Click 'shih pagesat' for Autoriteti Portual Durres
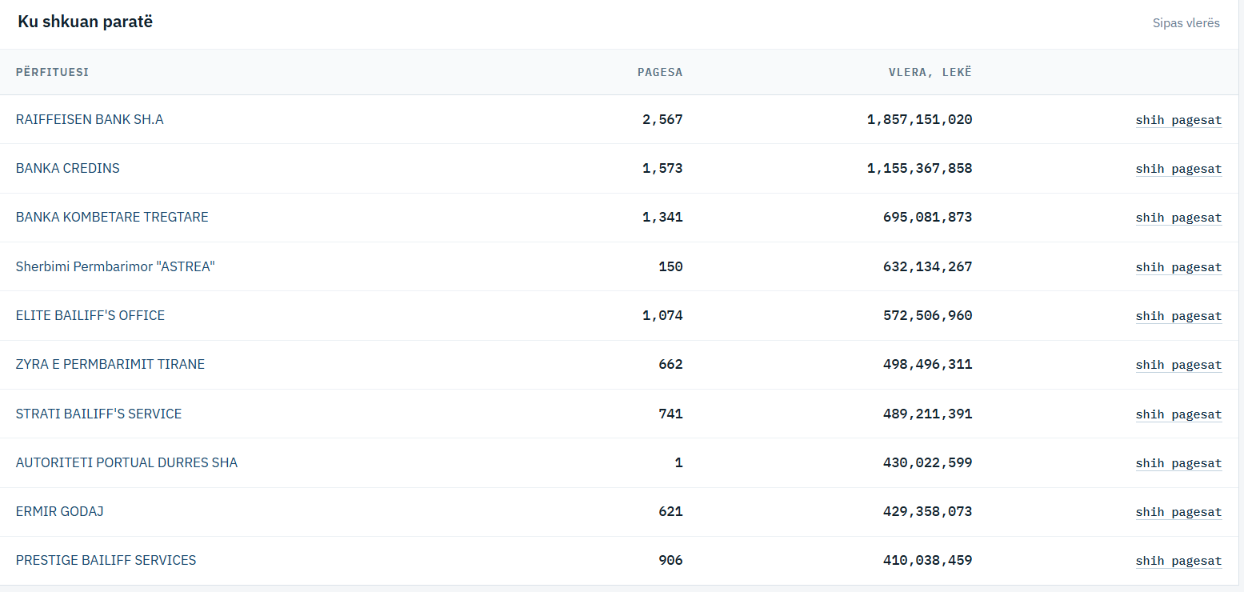This screenshot has width=1244, height=592. pyautogui.click(x=1178, y=463)
